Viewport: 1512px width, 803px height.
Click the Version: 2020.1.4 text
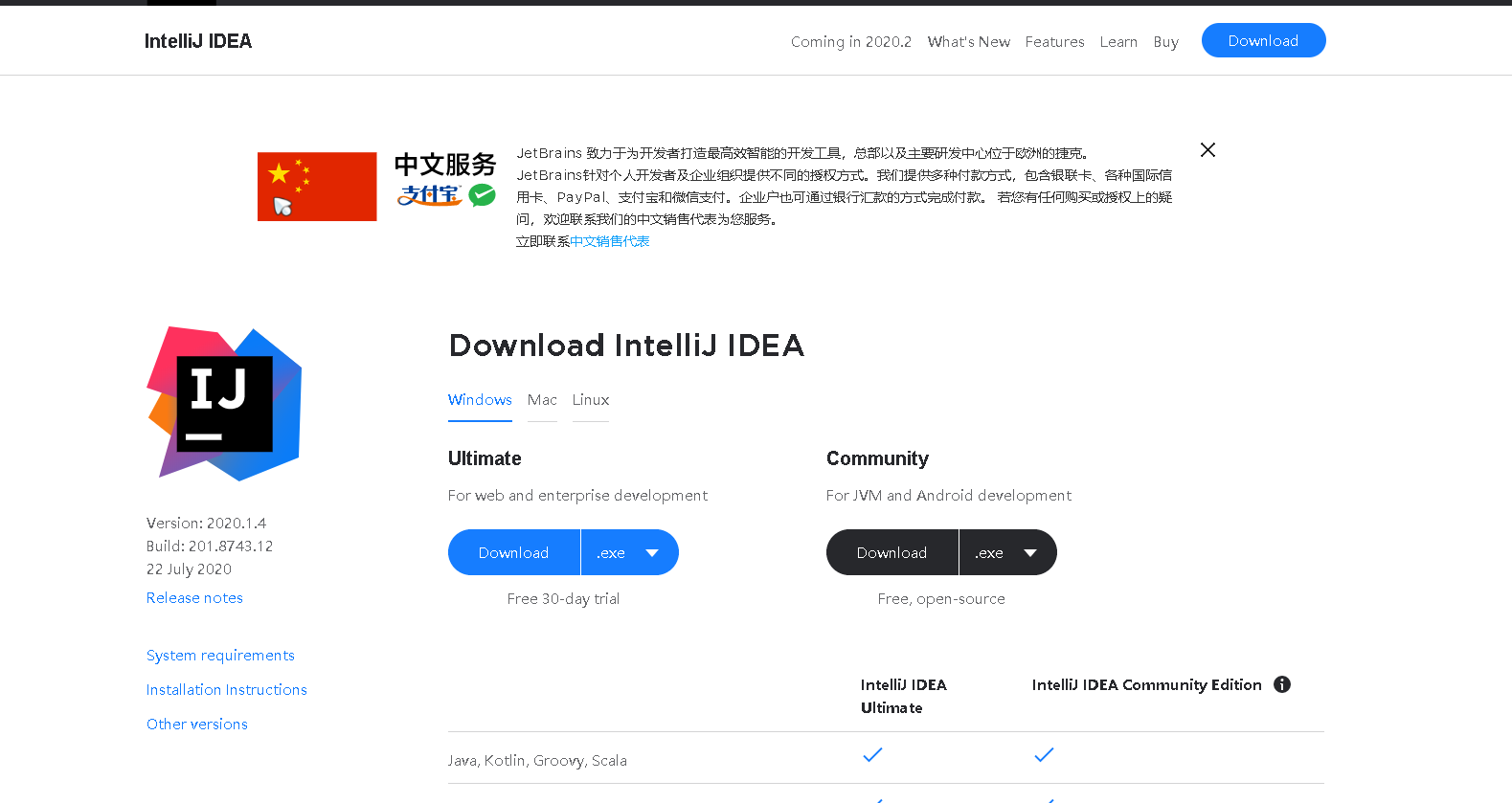tap(207, 524)
